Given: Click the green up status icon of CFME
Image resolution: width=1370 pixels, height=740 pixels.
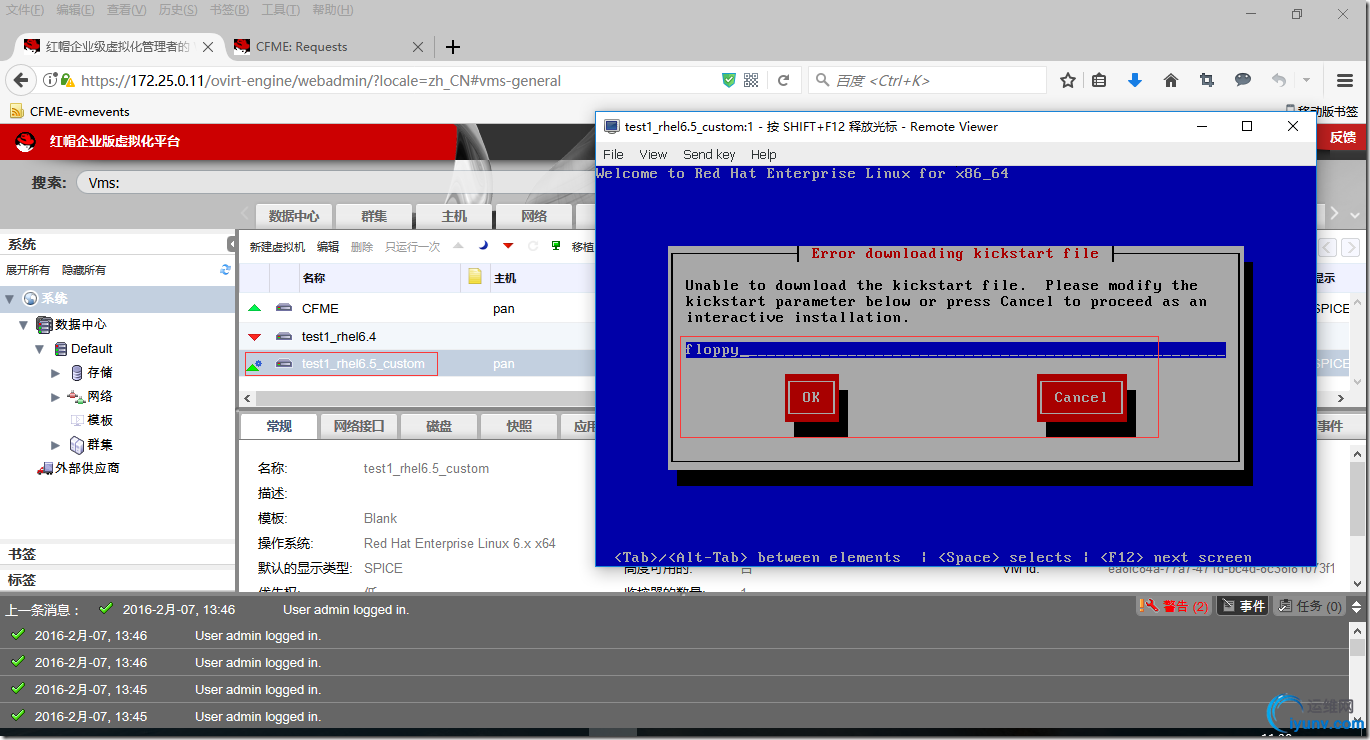Looking at the screenshot, I should coord(254,309).
